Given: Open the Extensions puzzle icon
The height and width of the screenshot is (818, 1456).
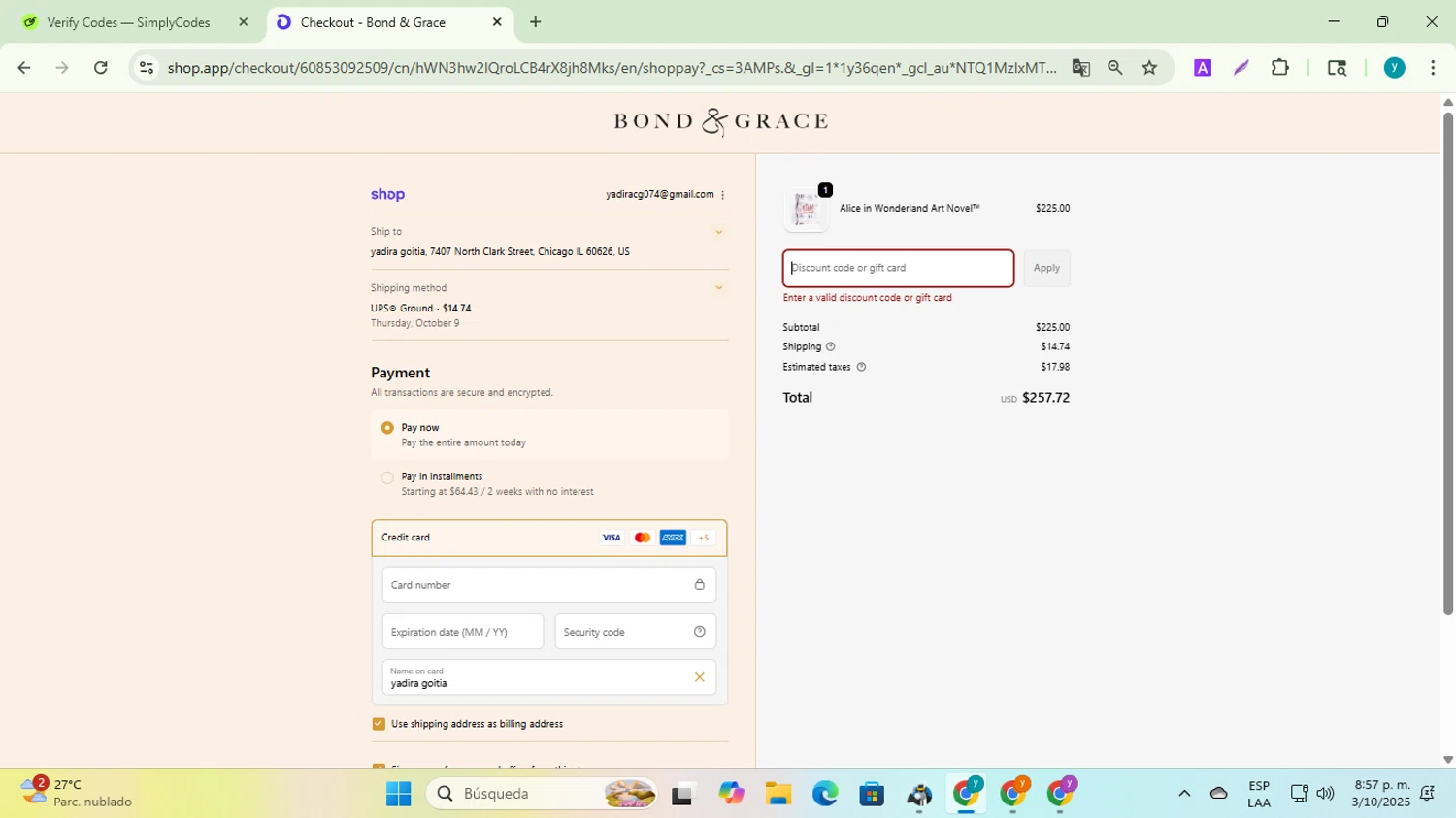Looking at the screenshot, I should (1280, 68).
